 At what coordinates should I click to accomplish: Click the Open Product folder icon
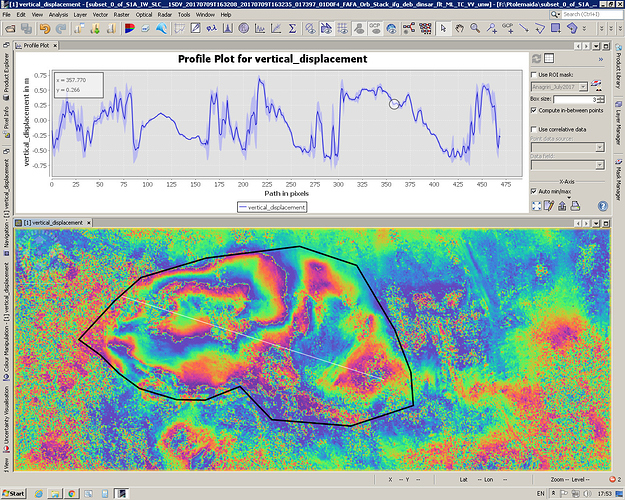10,29
